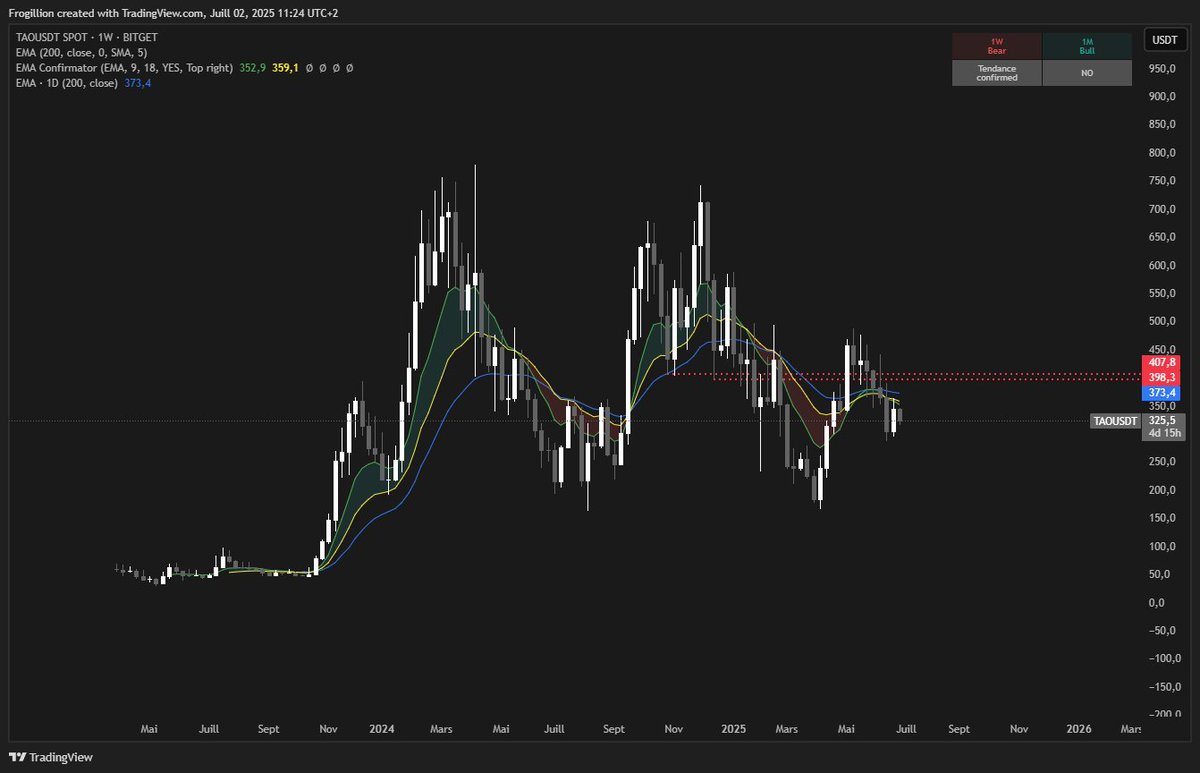
Task: Click the 1M Bull table cell
Action: coord(1087,46)
